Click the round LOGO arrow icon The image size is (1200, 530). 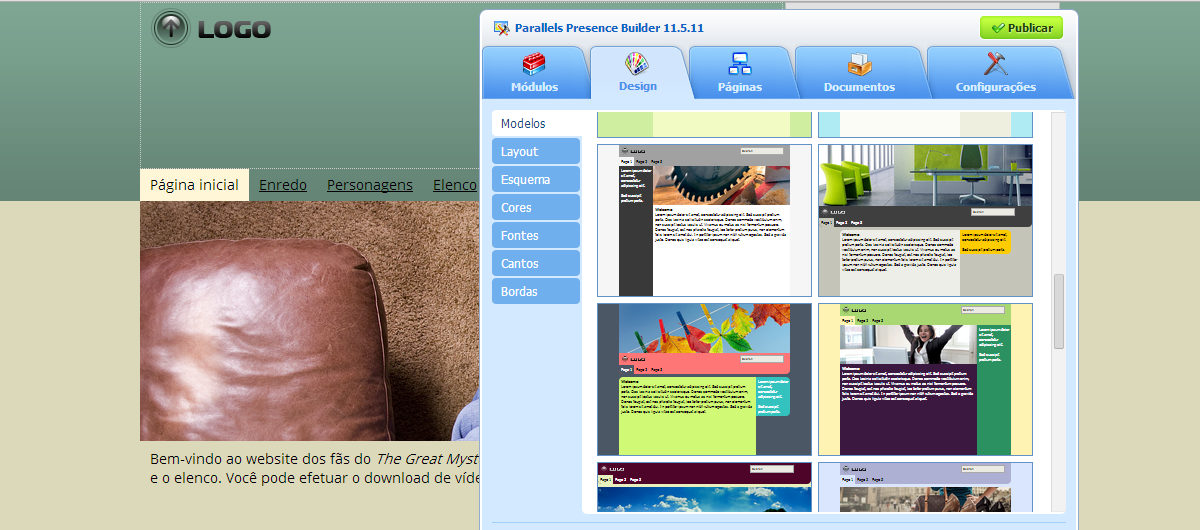click(171, 28)
